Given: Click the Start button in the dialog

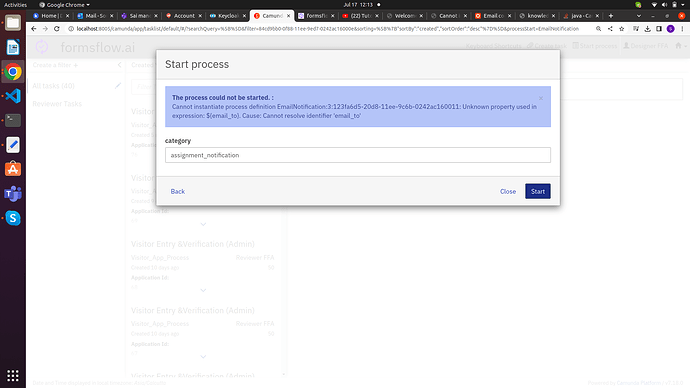Looking at the screenshot, I should tap(537, 191).
